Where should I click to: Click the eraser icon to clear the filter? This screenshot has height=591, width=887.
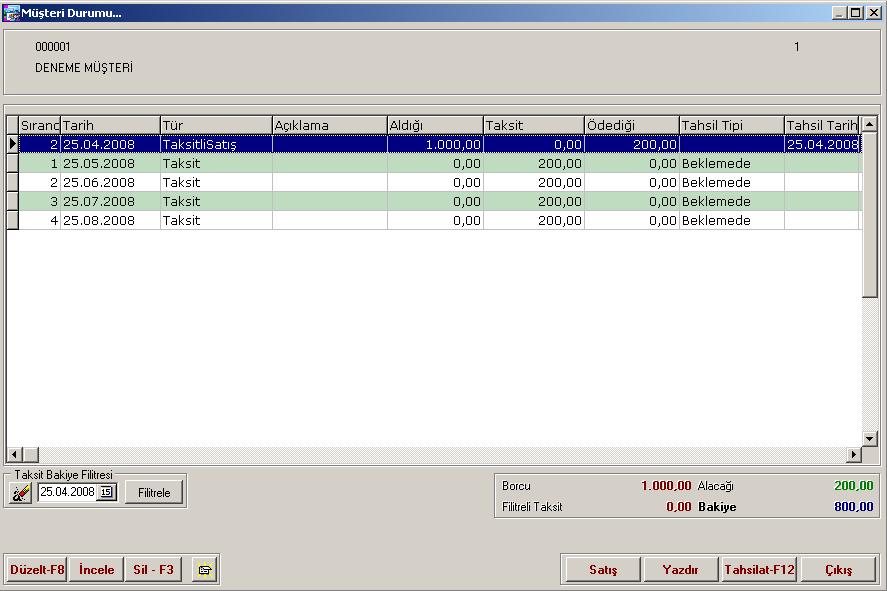[x=21, y=492]
